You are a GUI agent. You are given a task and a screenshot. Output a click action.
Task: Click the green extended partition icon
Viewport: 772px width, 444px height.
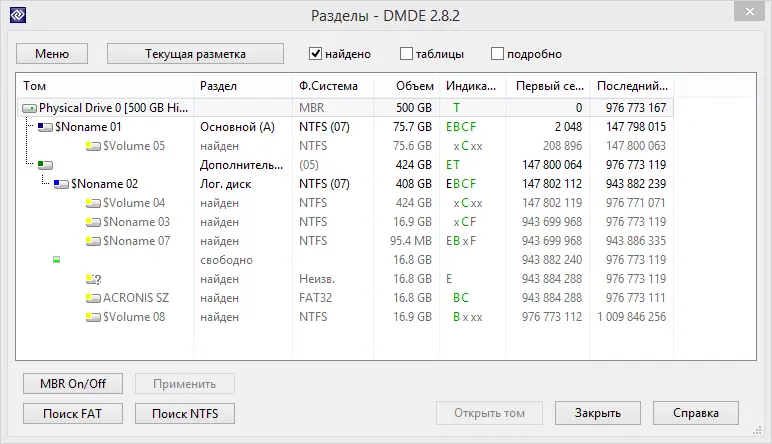tap(45, 165)
